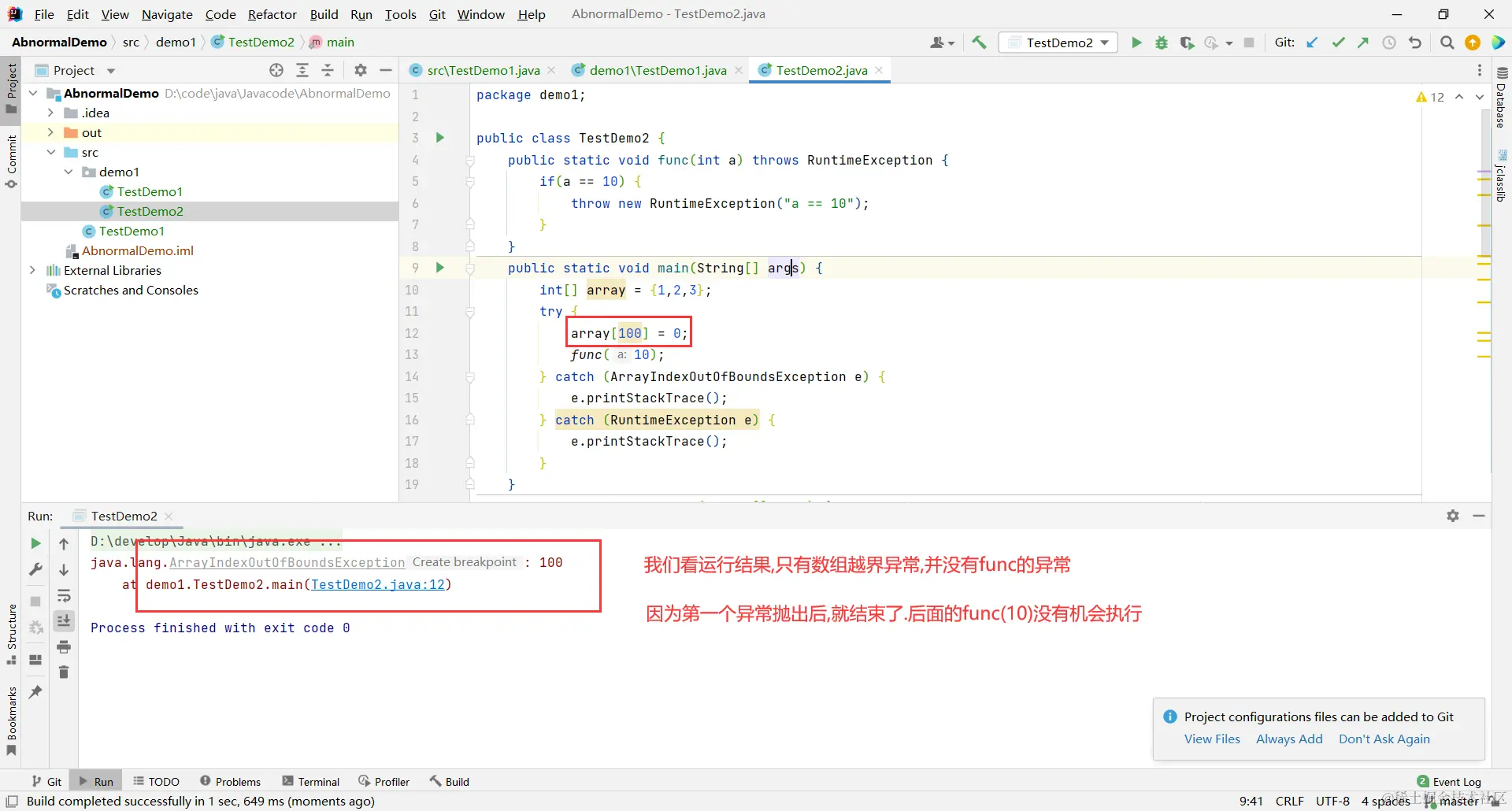Click the Build Project hammer icon

[x=979, y=43]
